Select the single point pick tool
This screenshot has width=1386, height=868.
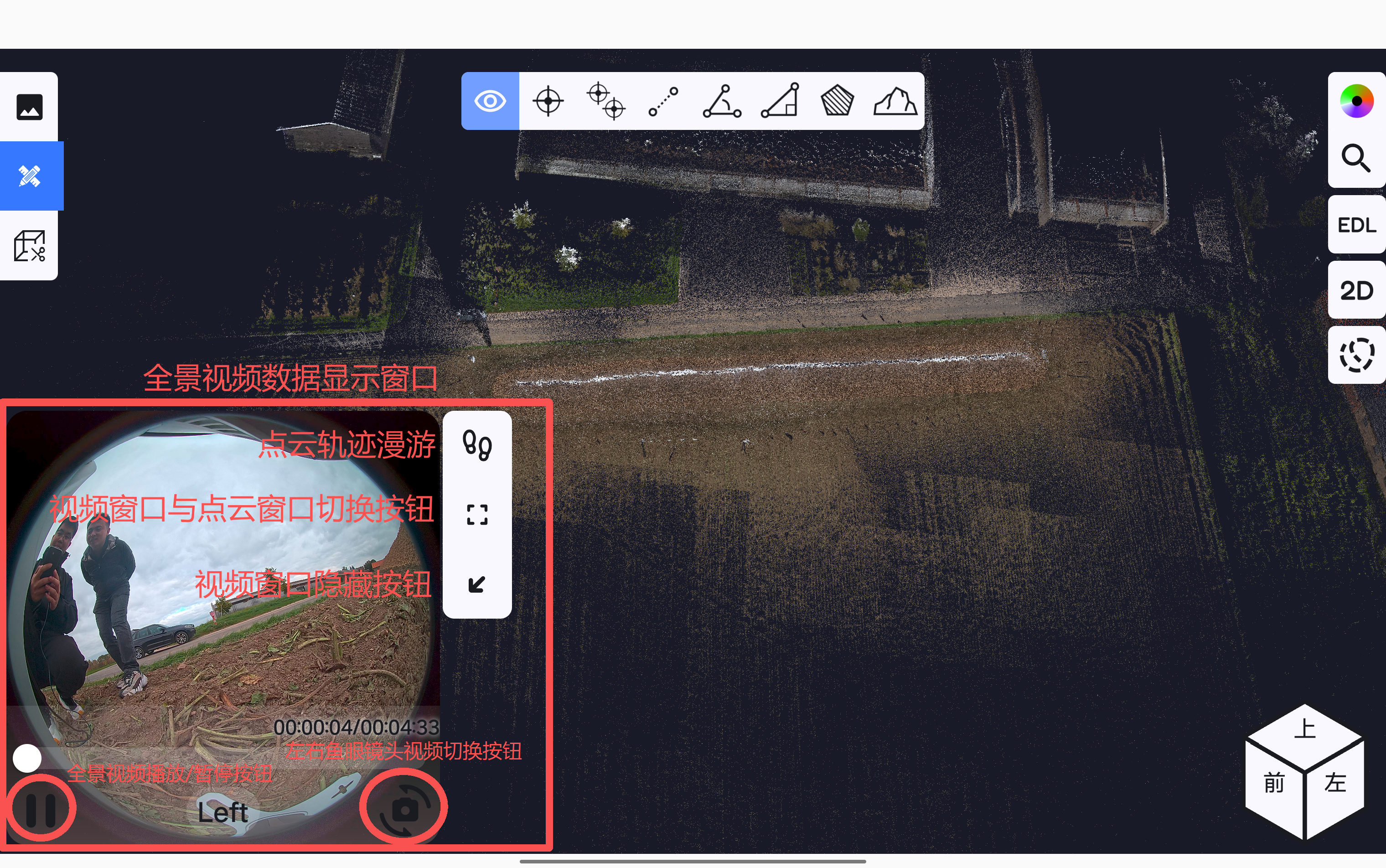[548, 101]
